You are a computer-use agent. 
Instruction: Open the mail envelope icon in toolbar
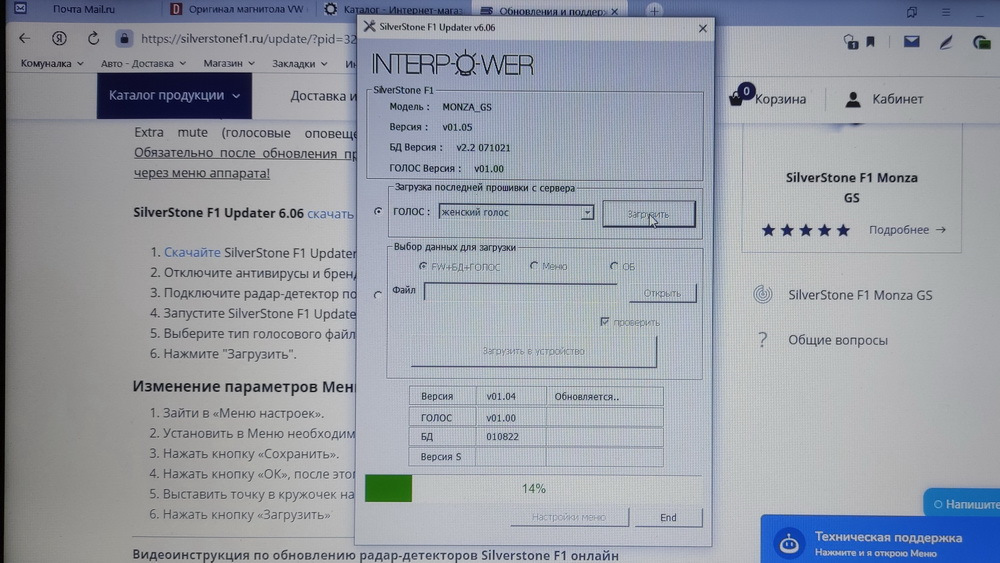tap(911, 41)
